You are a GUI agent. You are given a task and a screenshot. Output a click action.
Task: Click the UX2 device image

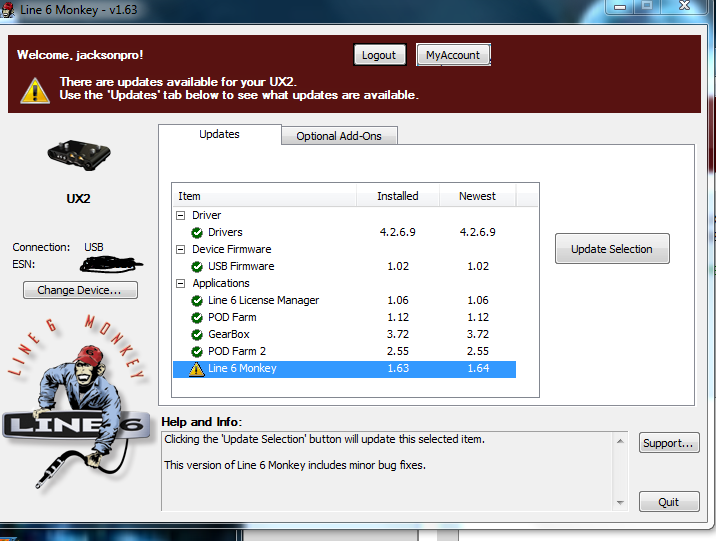(x=78, y=155)
